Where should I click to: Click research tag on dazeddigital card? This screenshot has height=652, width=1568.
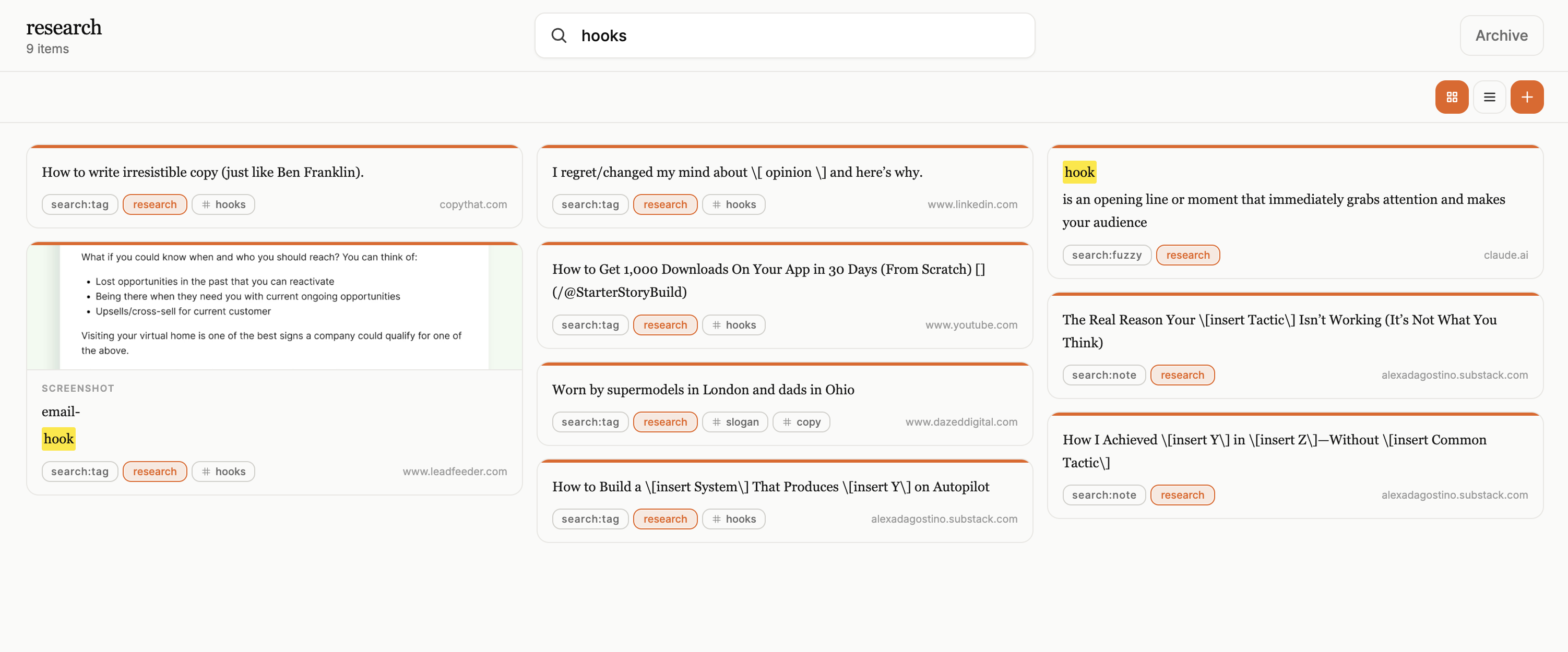point(666,421)
